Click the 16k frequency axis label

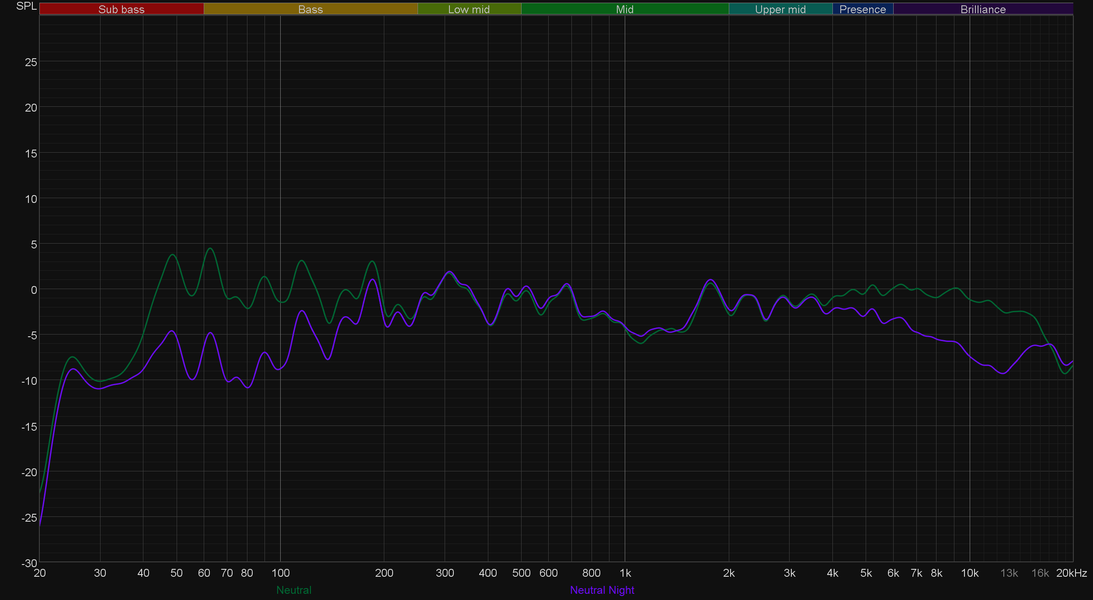pos(1040,573)
